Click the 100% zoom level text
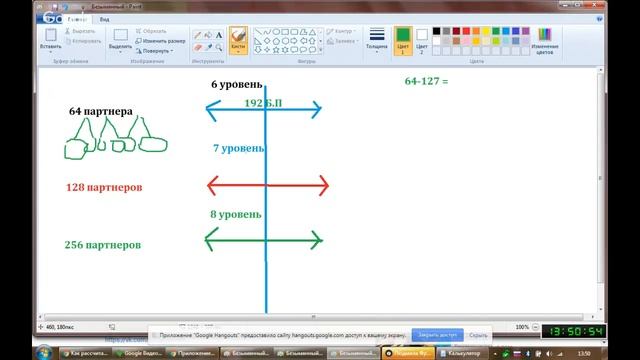 coord(522,327)
